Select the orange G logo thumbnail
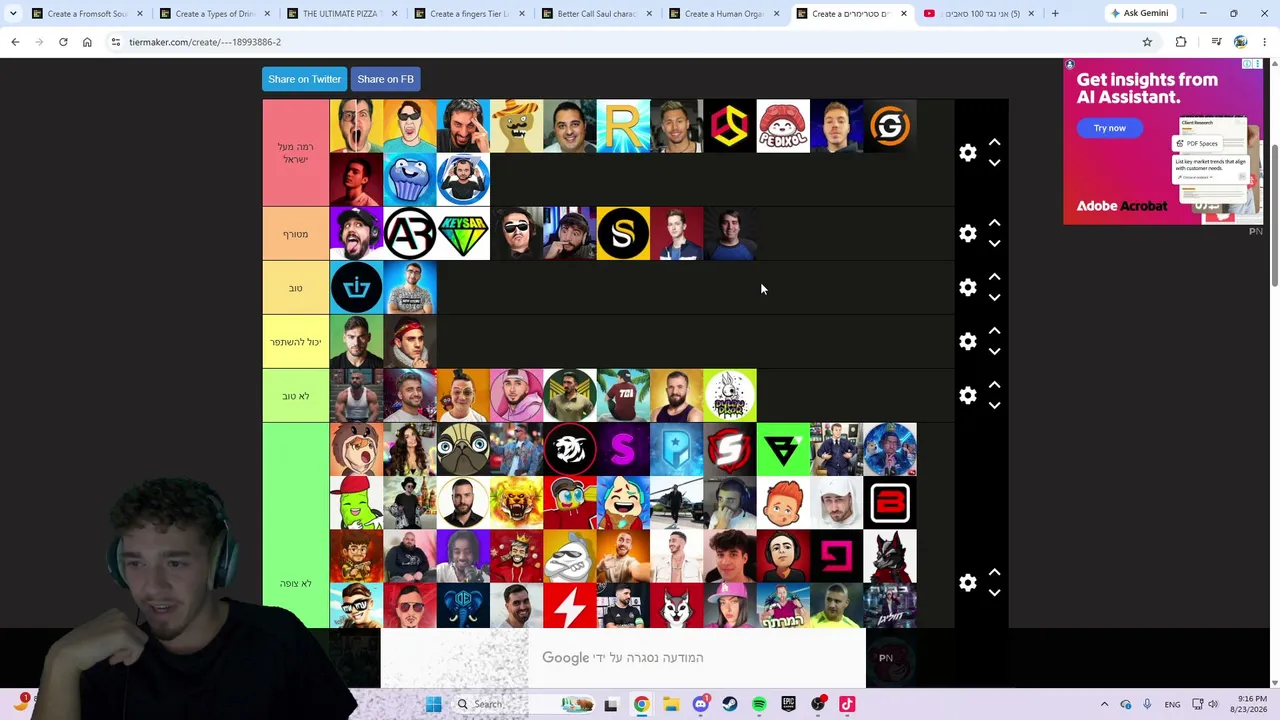 [x=890, y=126]
